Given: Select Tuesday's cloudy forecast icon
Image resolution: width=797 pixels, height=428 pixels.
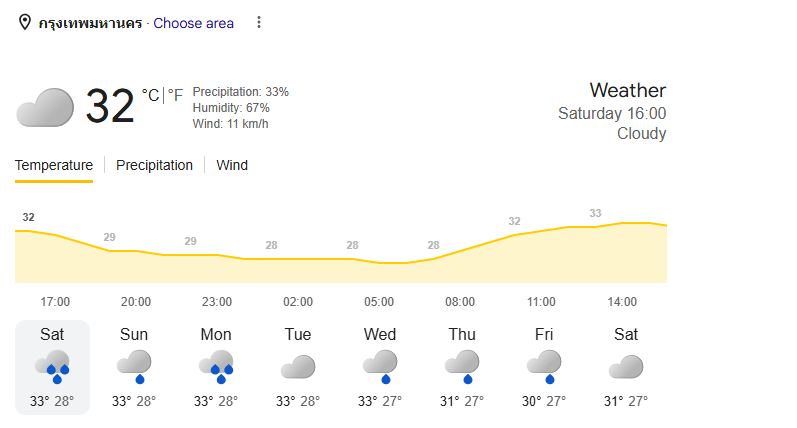Looking at the screenshot, I should click(x=298, y=366).
